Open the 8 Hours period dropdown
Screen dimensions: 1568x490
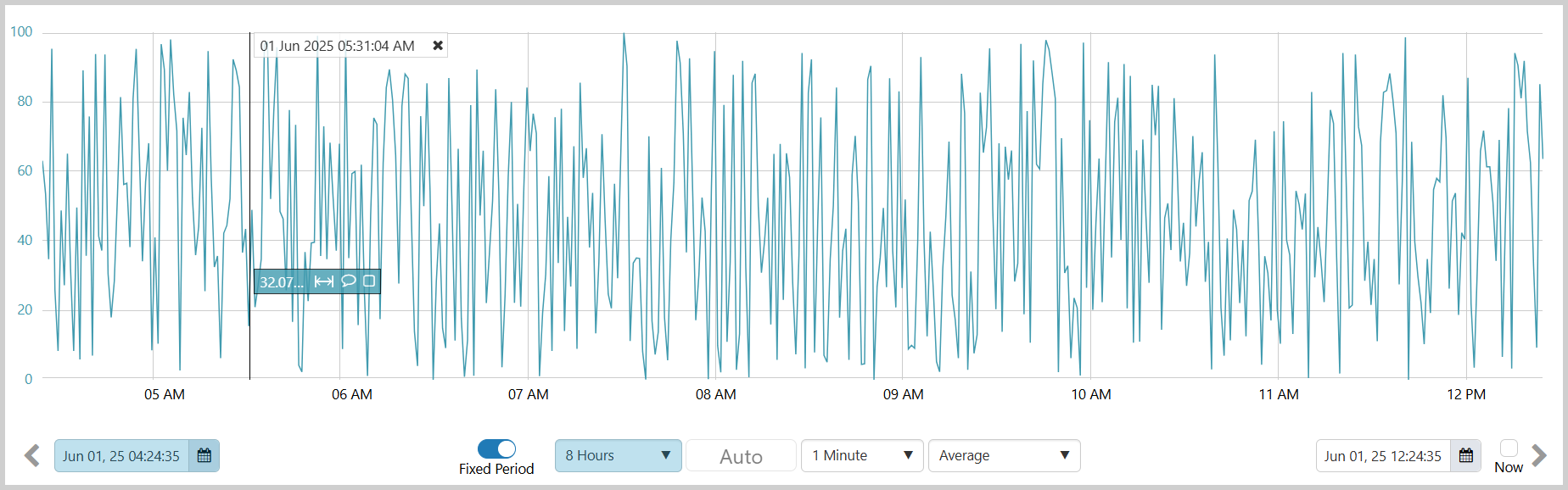[618, 456]
